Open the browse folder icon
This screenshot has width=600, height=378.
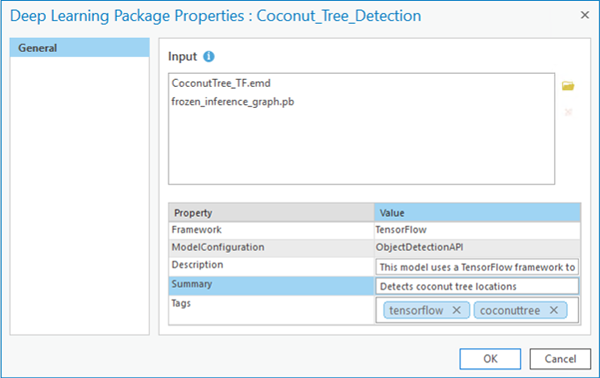(568, 86)
